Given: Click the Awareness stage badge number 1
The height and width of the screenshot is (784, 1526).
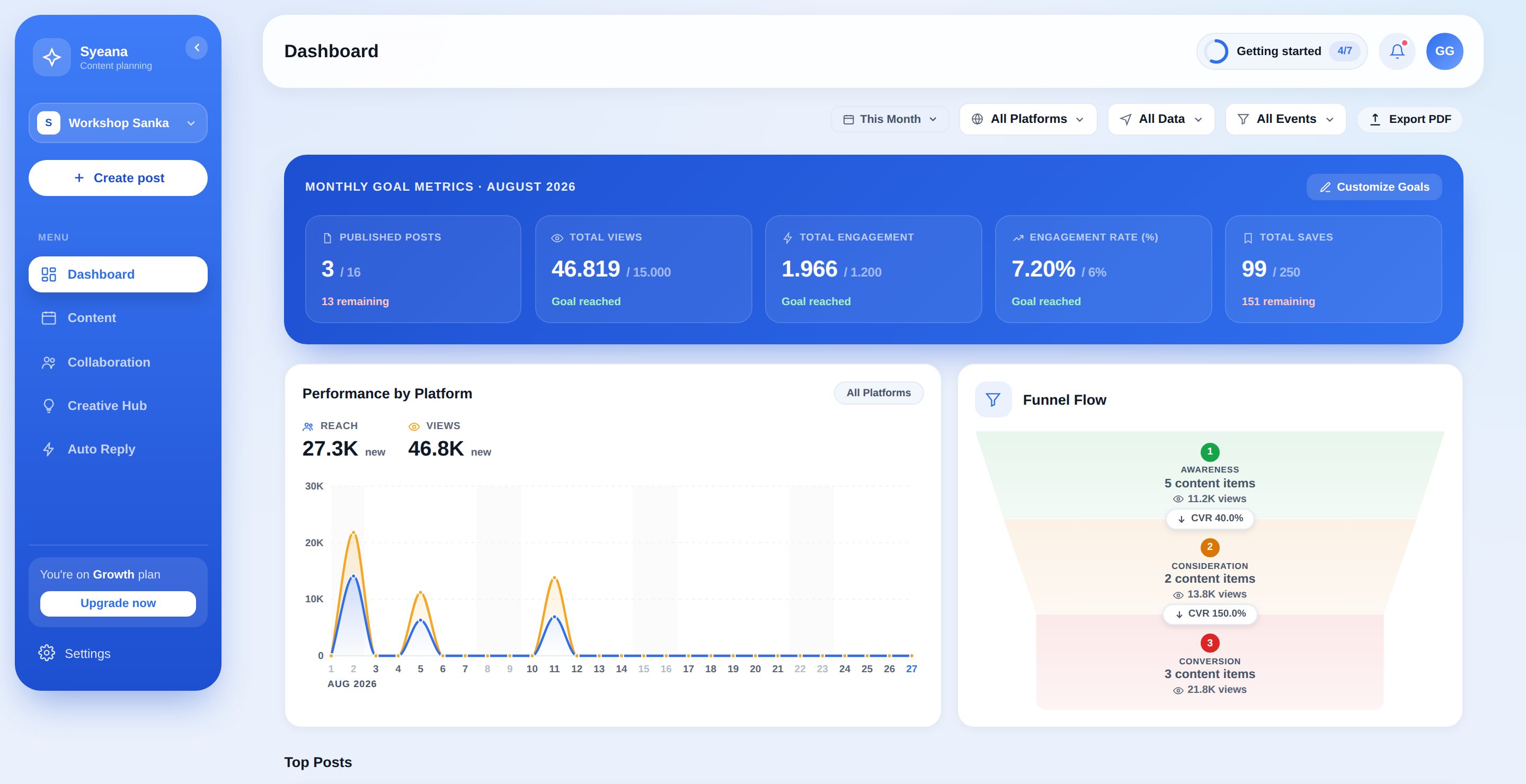Looking at the screenshot, I should pos(1210,452).
